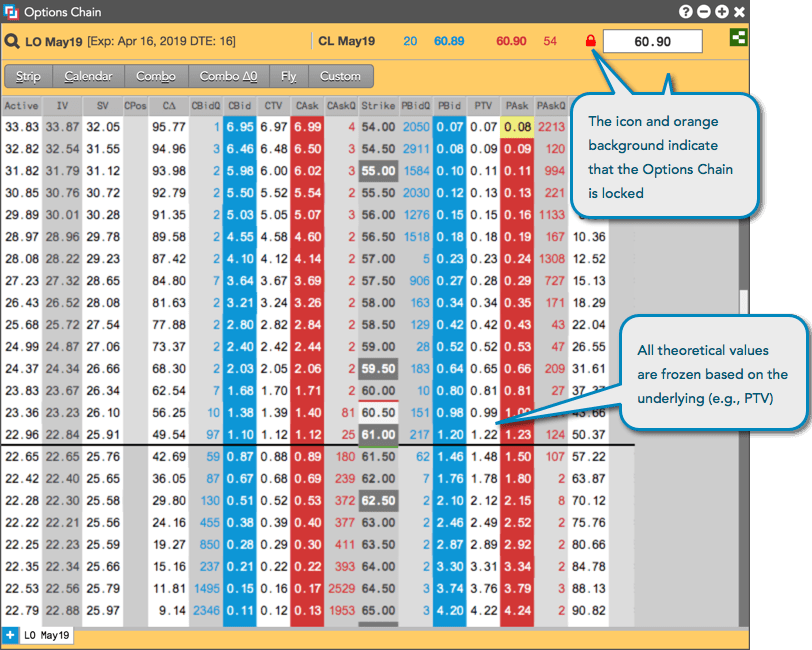This screenshot has width=812, height=650.
Task: Click the Options Chain app logo icon
Action: pos(10,11)
